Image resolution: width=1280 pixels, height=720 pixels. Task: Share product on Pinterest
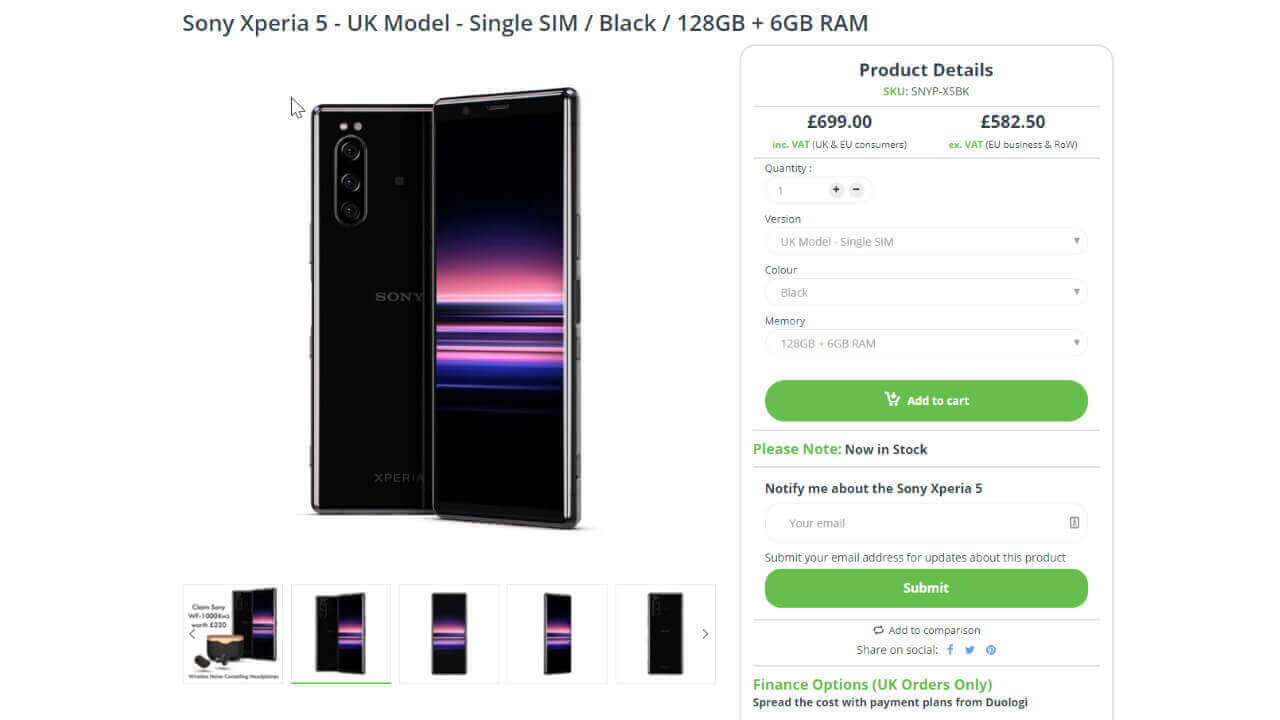click(x=991, y=650)
